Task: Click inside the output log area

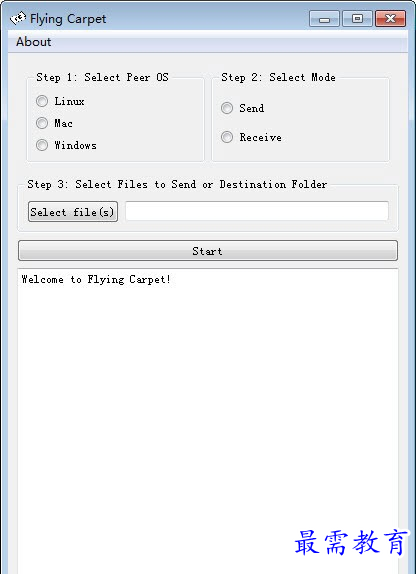Action: [208, 421]
